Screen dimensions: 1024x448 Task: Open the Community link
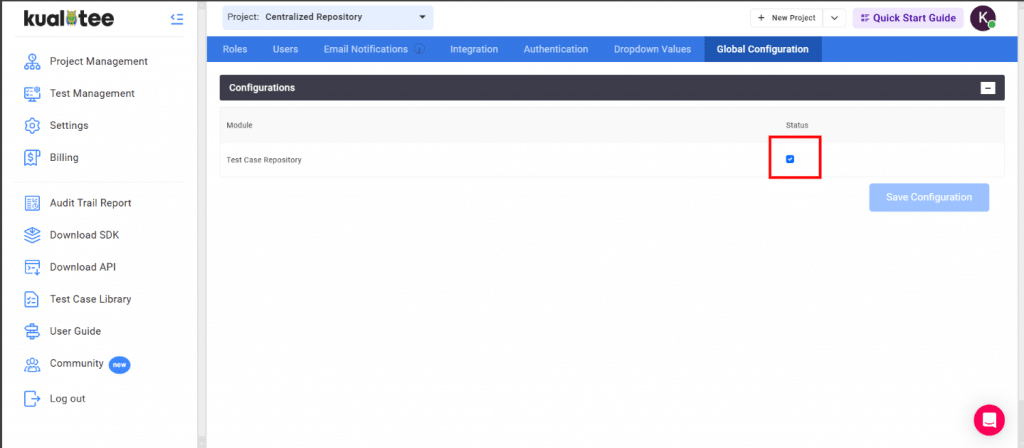point(76,363)
